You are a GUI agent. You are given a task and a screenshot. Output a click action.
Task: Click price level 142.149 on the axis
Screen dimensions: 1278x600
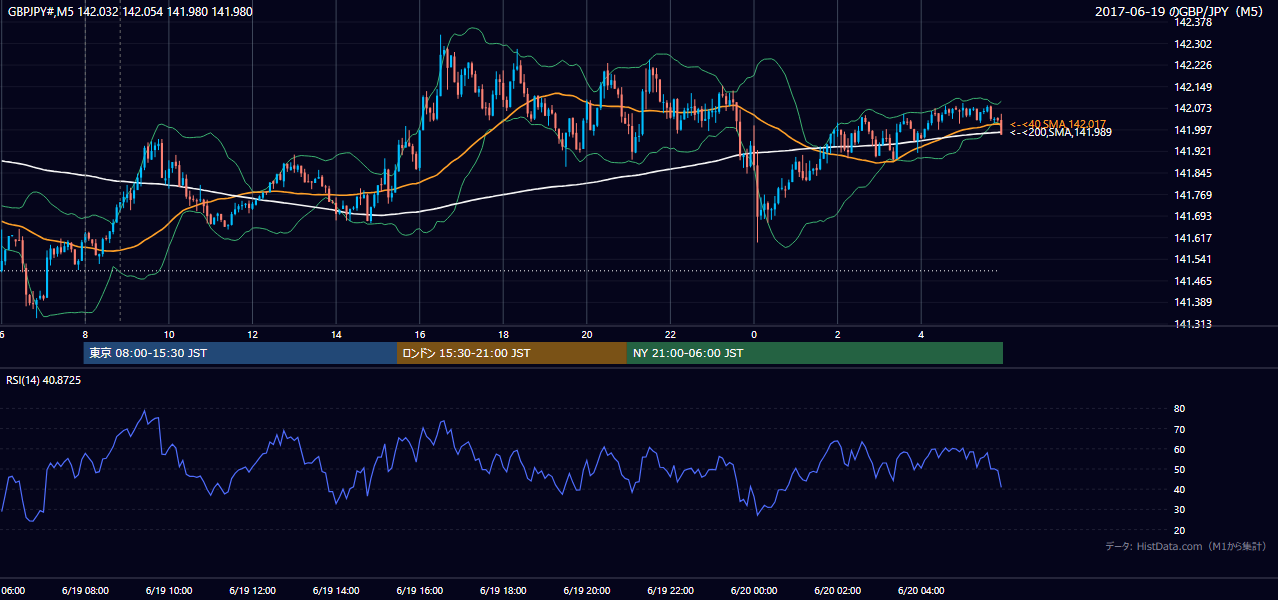click(1193, 87)
